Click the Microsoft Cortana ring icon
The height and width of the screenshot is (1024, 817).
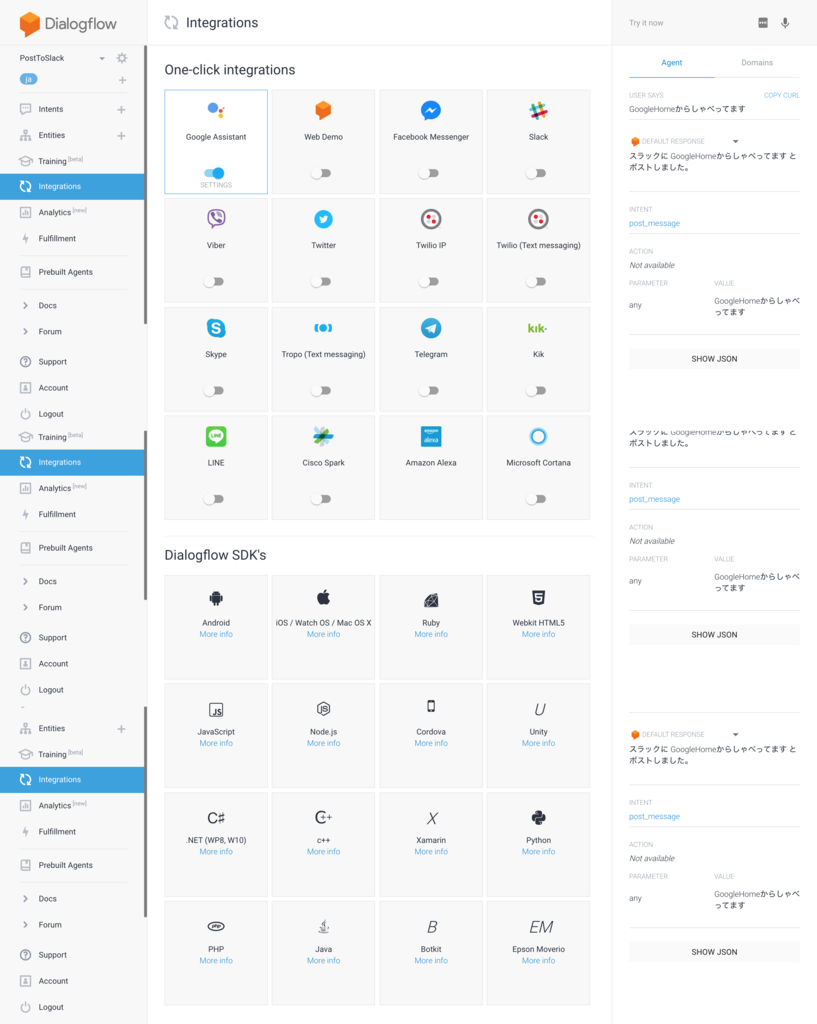pyautogui.click(x=538, y=436)
